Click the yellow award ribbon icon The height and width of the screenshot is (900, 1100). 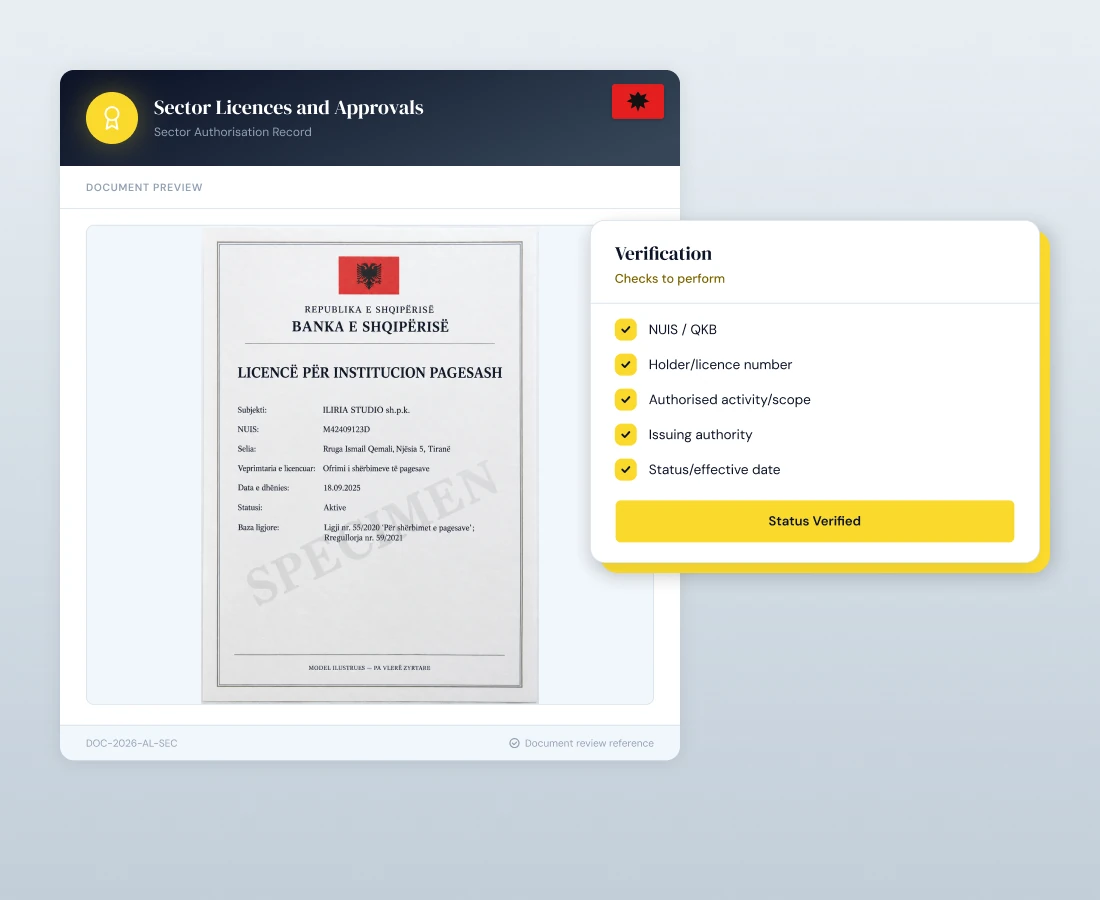[x=112, y=118]
